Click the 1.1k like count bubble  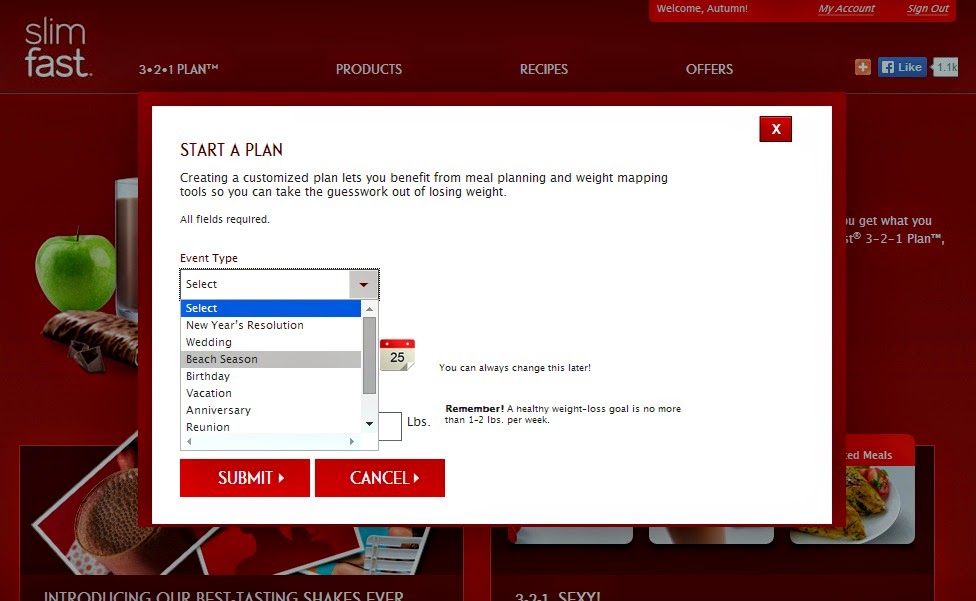pos(946,67)
